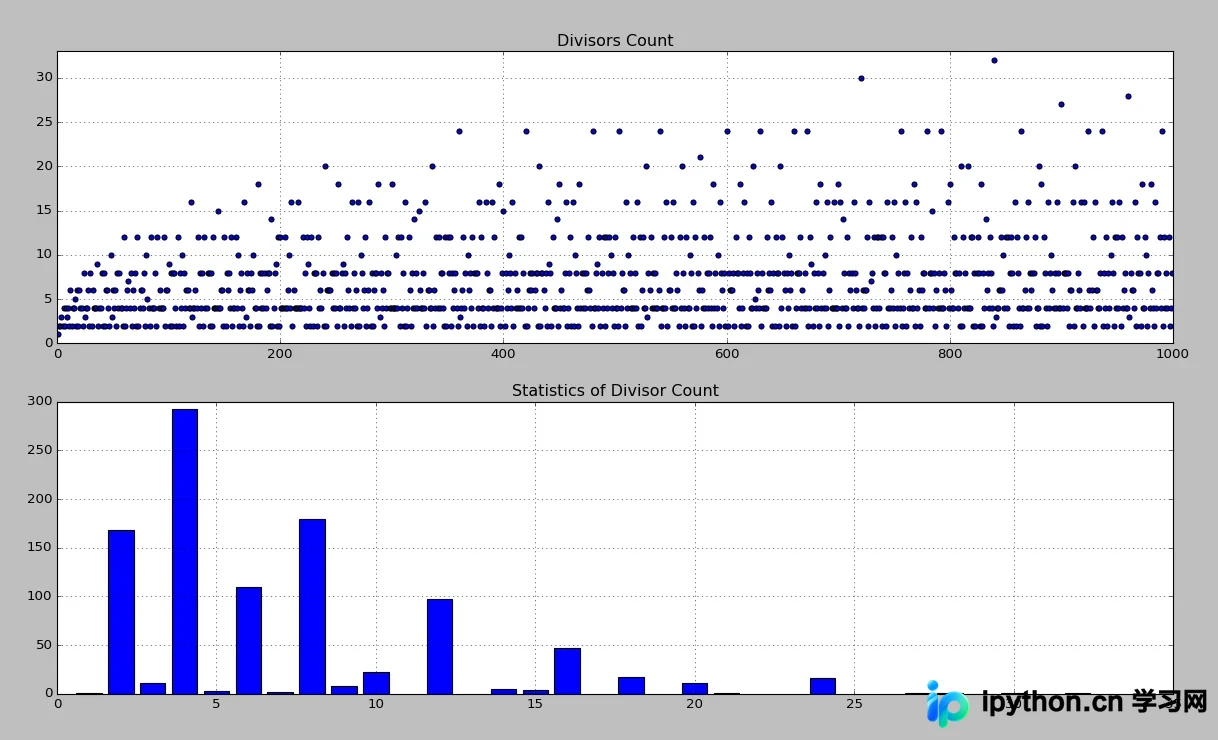
Task: Select the '200' x-axis label of scatter plot
Action: click(280, 353)
